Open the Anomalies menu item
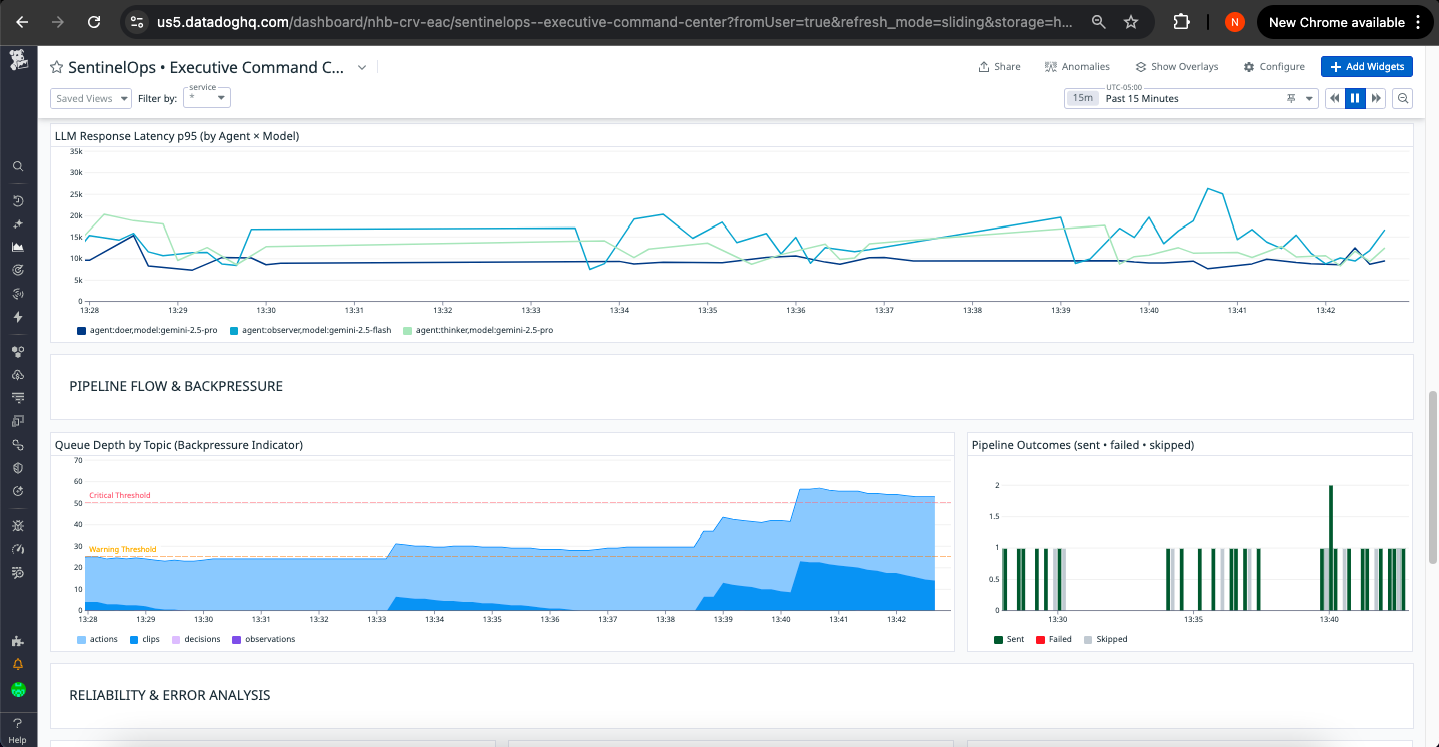The height and width of the screenshot is (747, 1439). tap(1077, 67)
